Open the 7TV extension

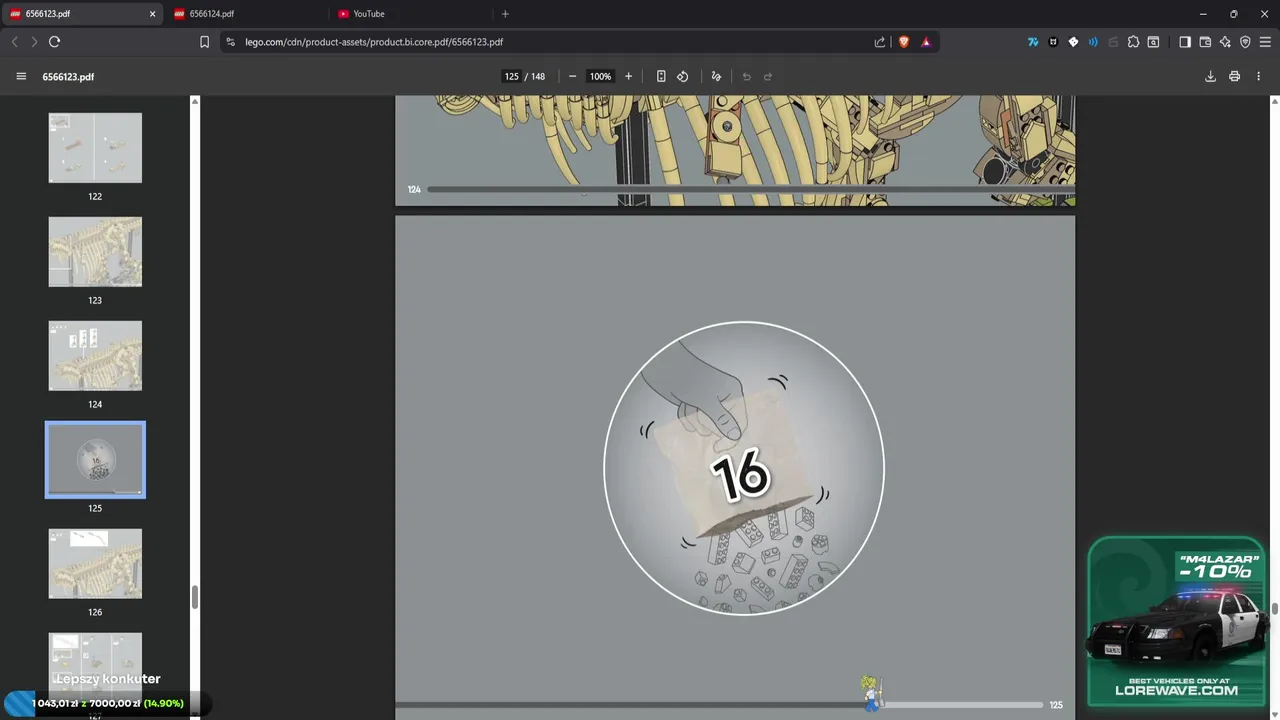click(x=1033, y=42)
